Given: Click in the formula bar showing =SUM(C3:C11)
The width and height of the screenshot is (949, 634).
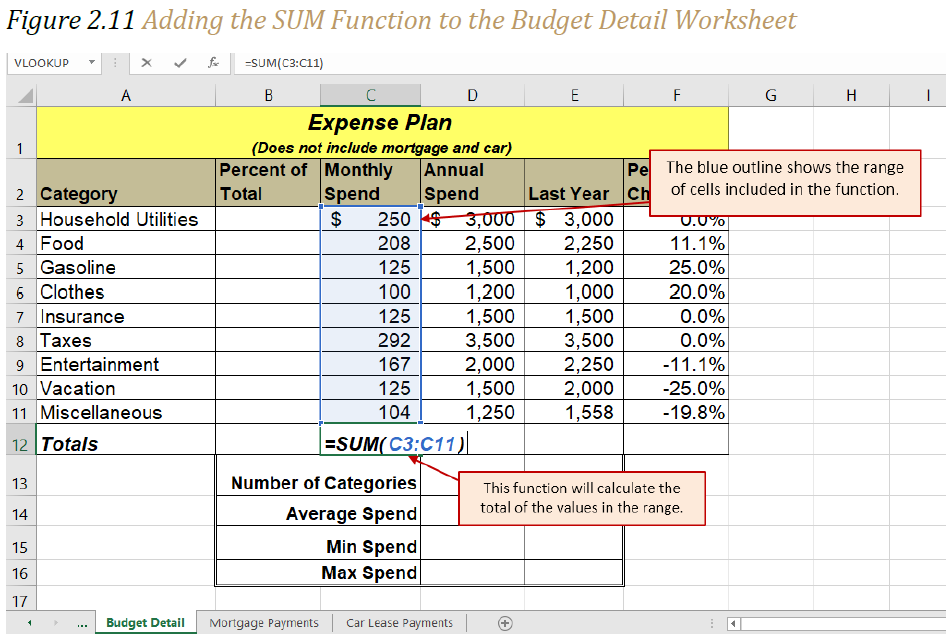Looking at the screenshot, I should click(590, 62).
